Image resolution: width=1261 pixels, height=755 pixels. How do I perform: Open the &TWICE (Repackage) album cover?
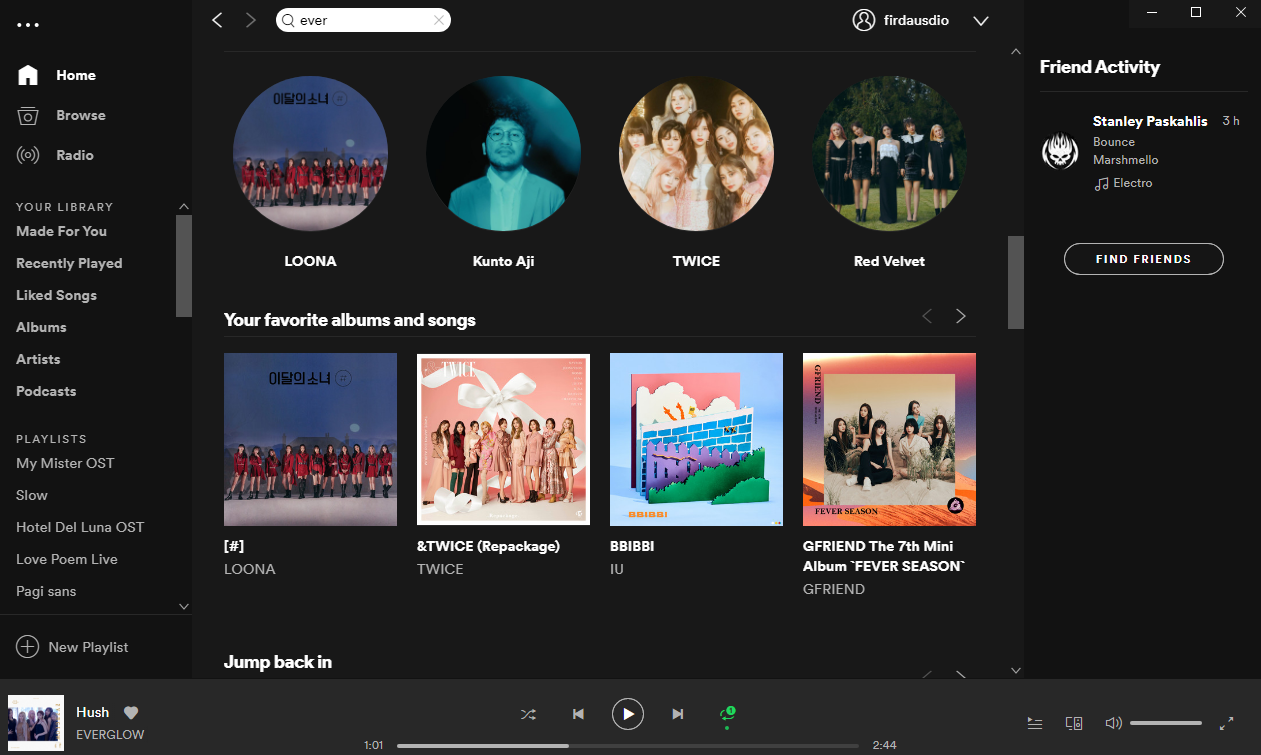503,439
